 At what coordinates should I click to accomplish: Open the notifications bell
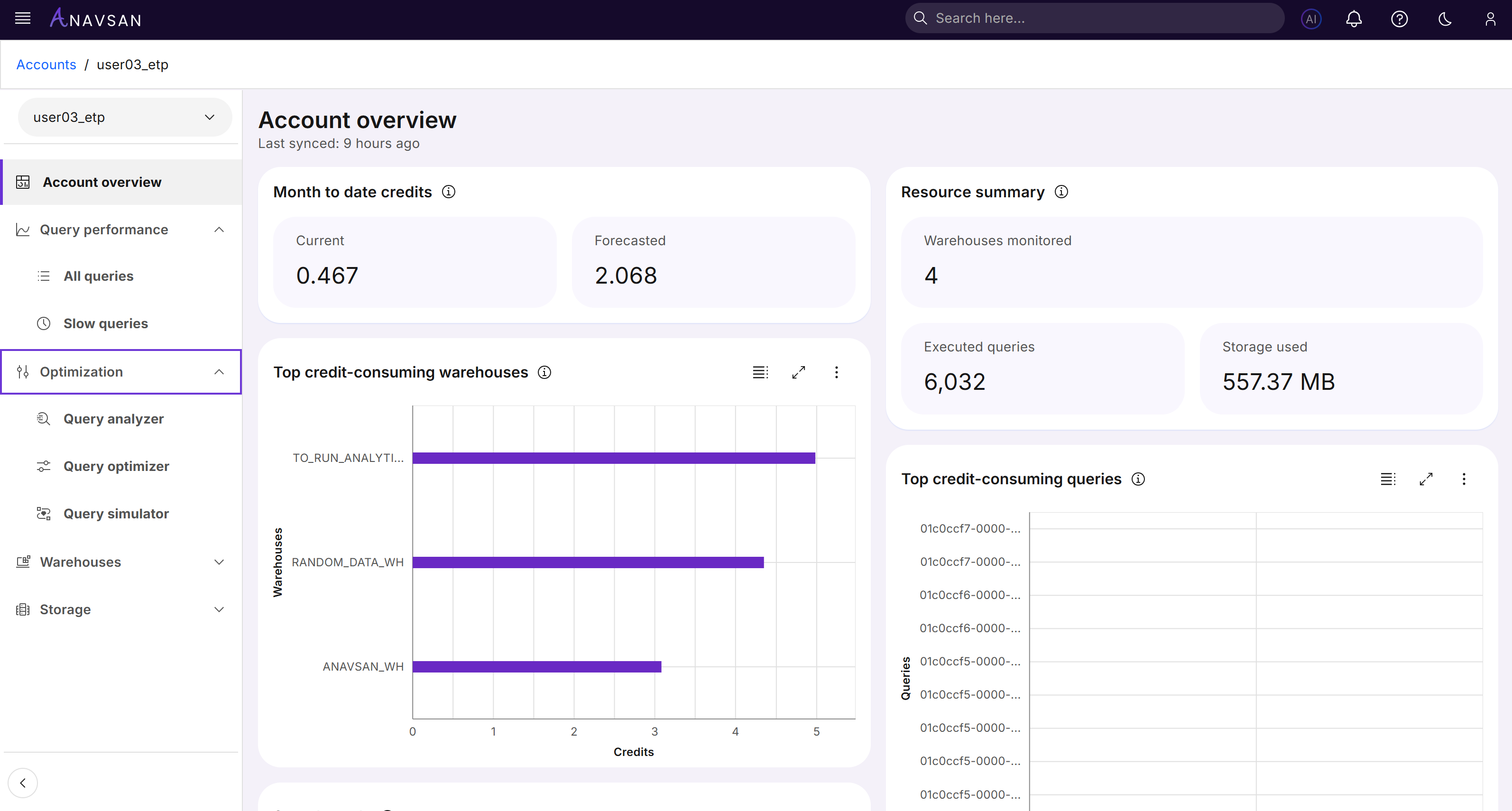click(1354, 19)
